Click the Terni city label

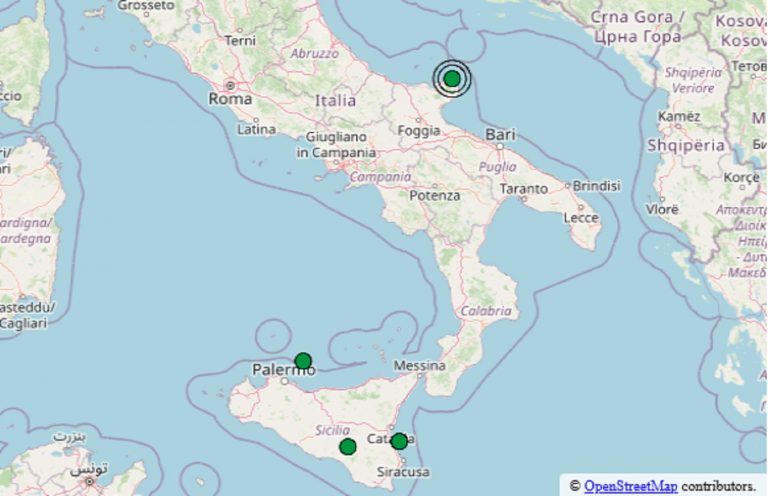coord(241,41)
